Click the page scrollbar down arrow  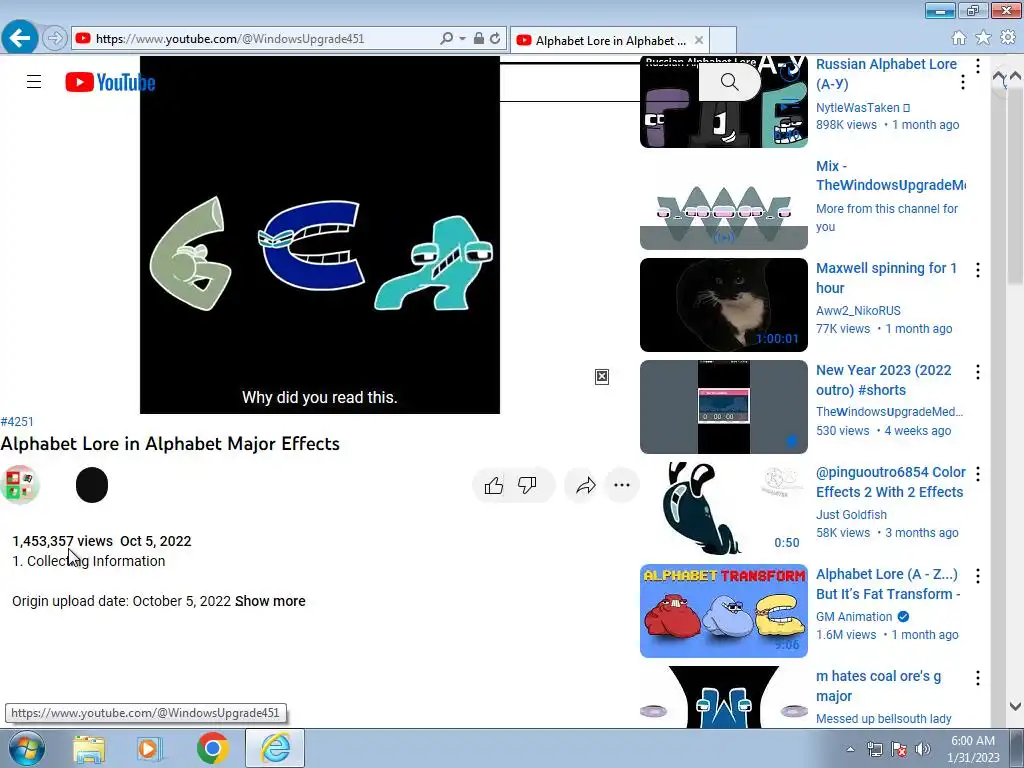(x=1015, y=706)
